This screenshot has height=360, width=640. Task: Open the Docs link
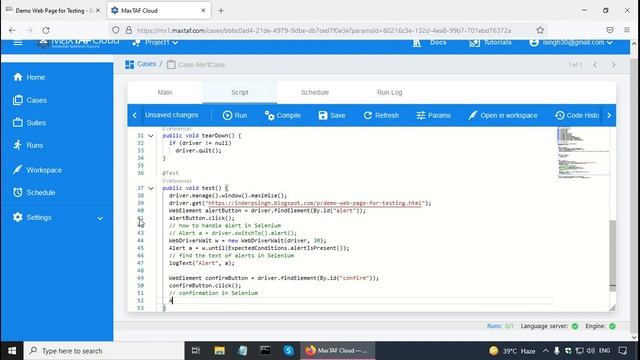pyautogui.click(x=429, y=42)
